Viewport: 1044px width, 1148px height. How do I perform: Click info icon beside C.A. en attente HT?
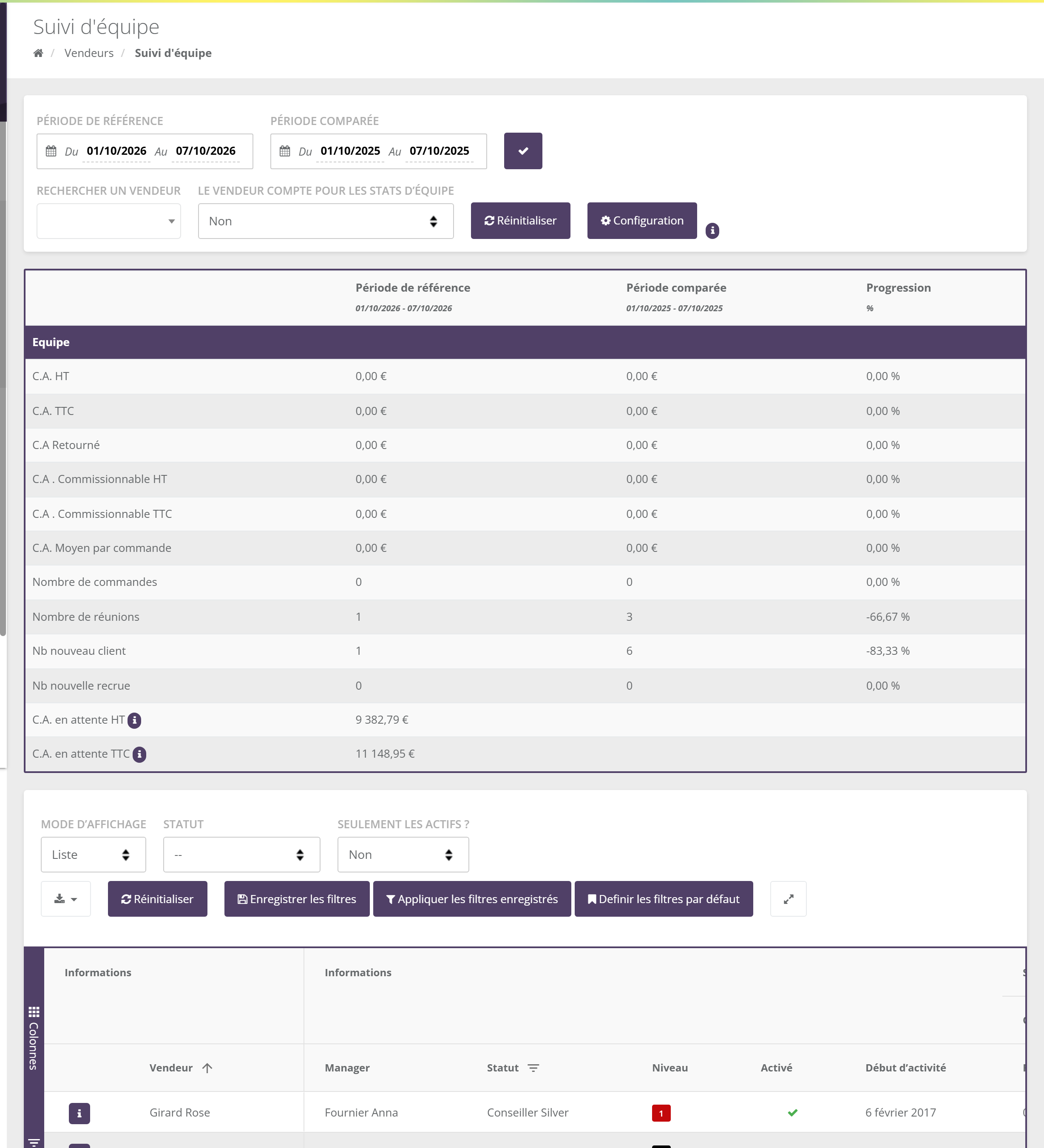pos(134,720)
